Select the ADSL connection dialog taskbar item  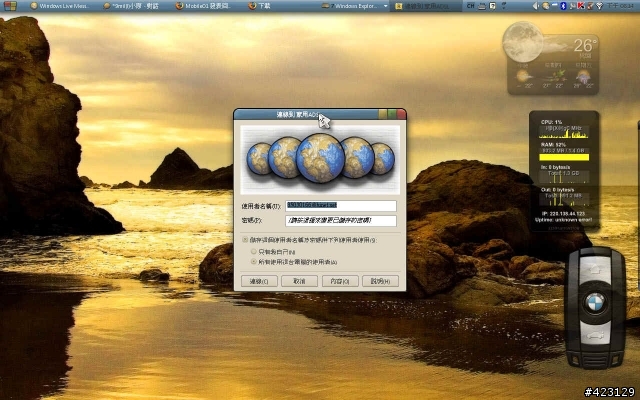(x=426, y=6)
